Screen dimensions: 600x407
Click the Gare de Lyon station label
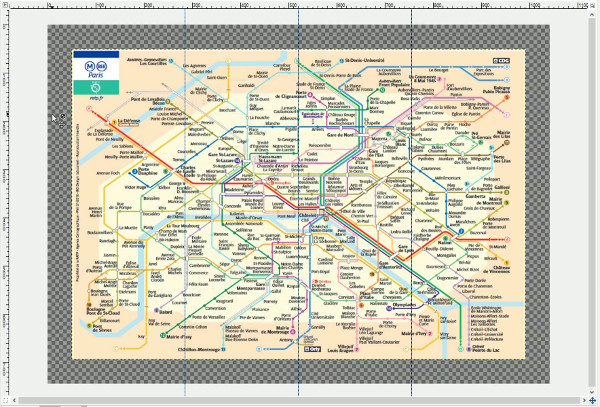[x=406, y=249]
